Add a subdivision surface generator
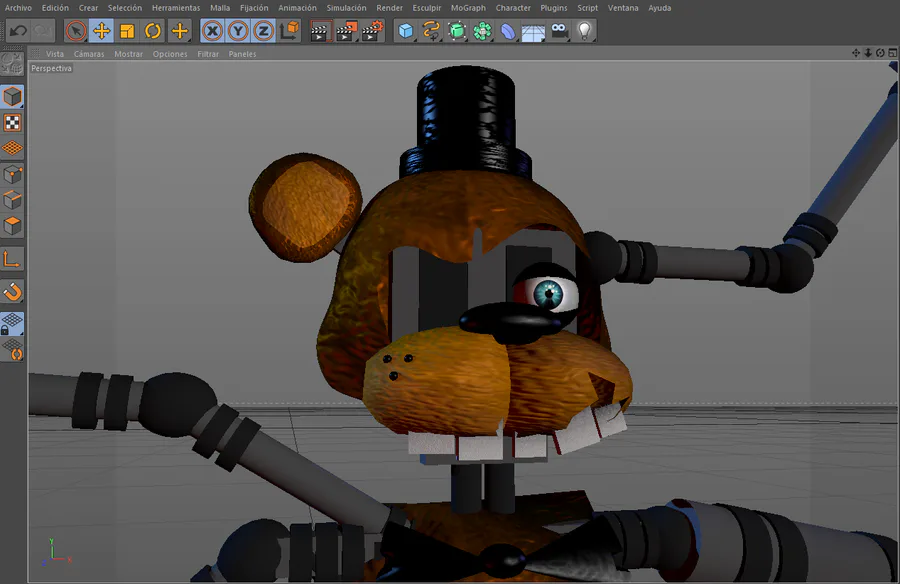Image resolution: width=900 pixels, height=584 pixels. click(457, 31)
